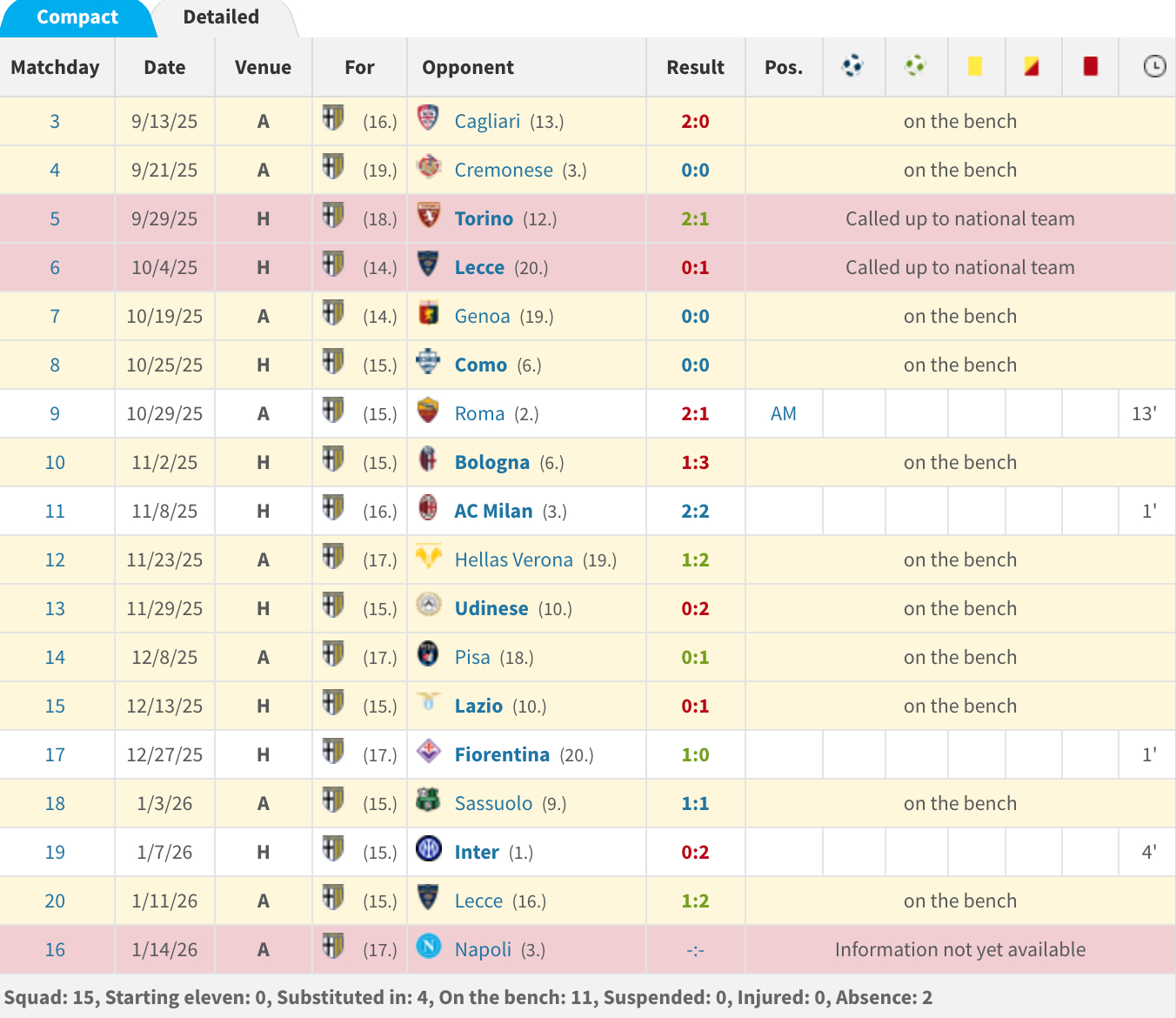Click the minutes played clock icon
Image resolution: width=1176 pixels, height=1018 pixels.
tap(1153, 66)
